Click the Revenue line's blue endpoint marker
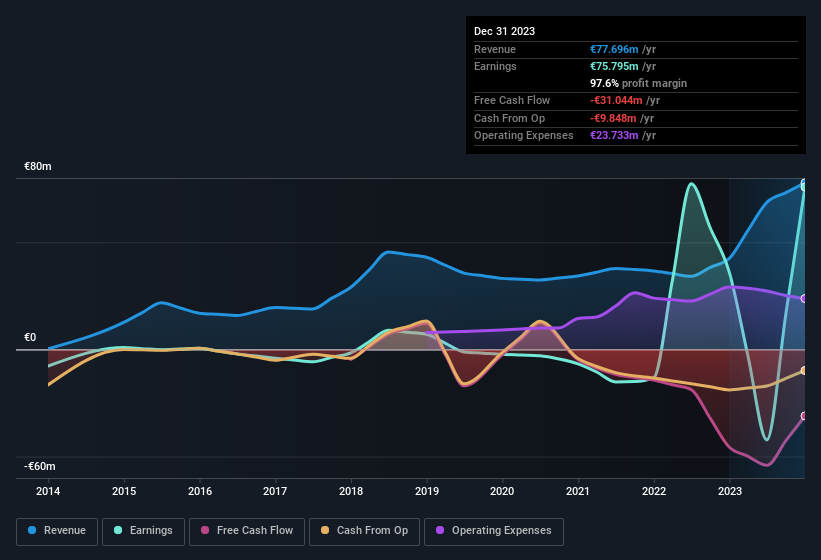 [x=804, y=185]
